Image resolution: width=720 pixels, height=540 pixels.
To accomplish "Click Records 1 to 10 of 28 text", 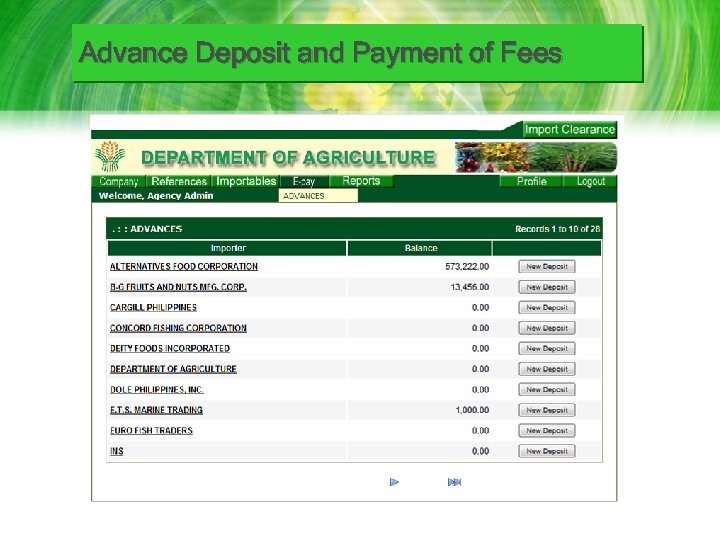I will coord(557,229).
